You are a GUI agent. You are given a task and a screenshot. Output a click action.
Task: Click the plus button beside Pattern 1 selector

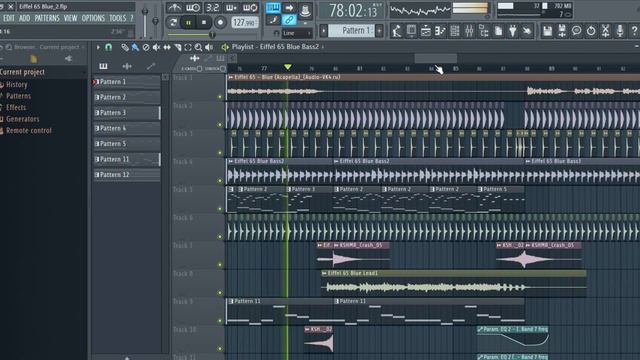pos(379,31)
